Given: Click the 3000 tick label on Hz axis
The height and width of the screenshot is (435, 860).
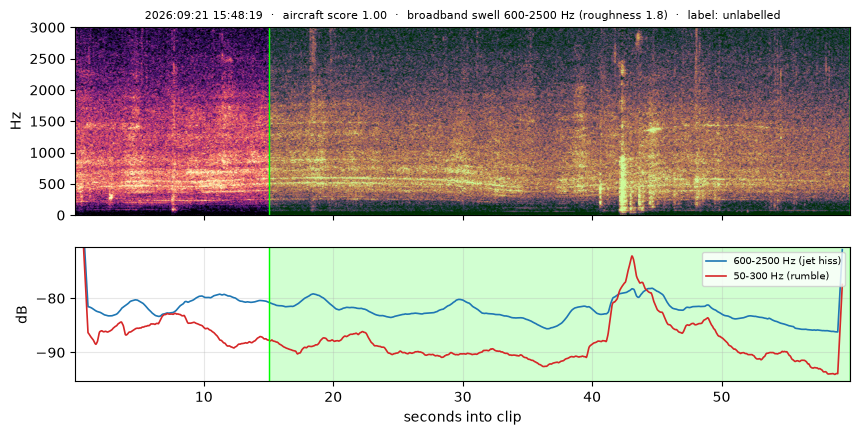Looking at the screenshot, I should pos(48,27).
